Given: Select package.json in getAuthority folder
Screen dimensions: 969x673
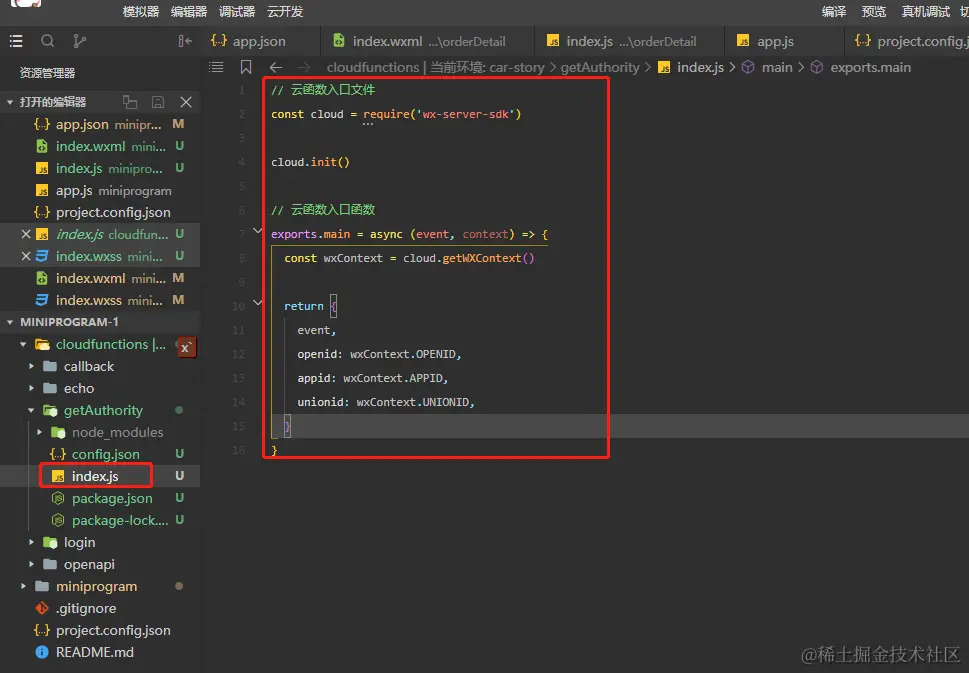Looking at the screenshot, I should 112,498.
